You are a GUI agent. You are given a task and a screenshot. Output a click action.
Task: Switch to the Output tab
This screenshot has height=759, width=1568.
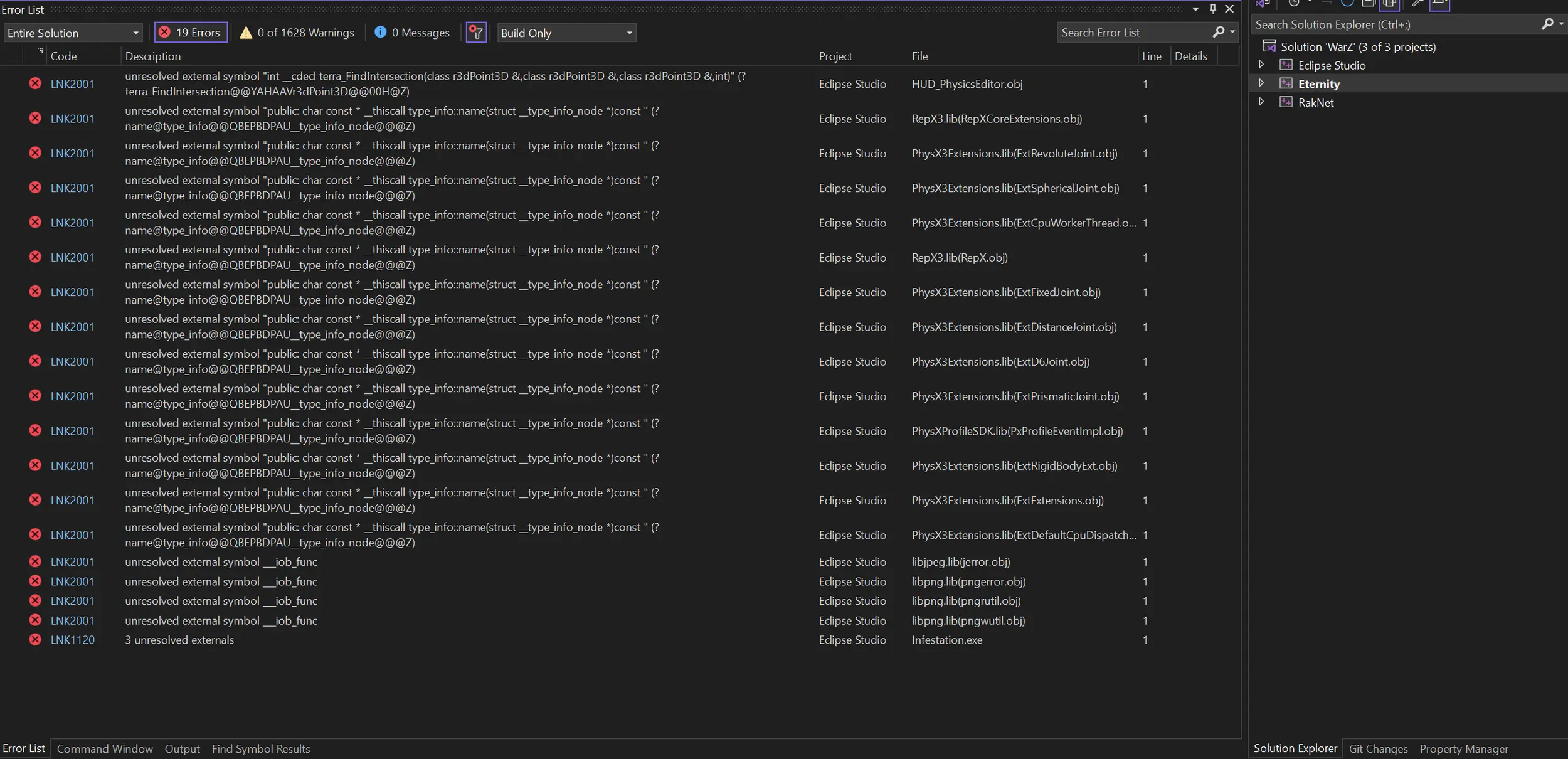pos(182,748)
